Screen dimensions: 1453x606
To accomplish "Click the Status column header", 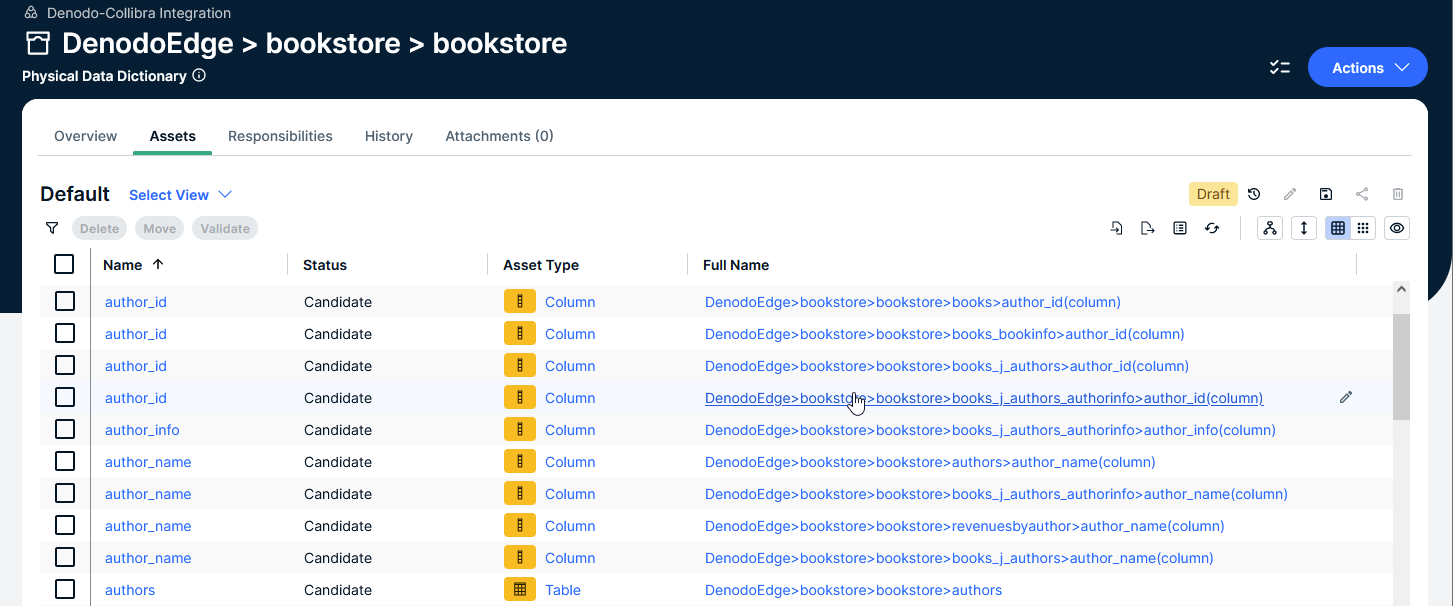I will [325, 265].
